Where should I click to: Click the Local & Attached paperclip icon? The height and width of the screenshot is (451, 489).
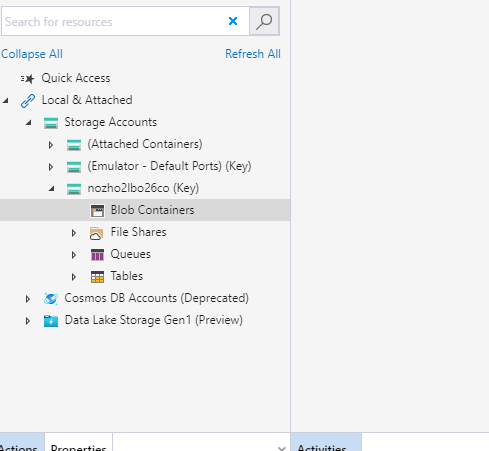click(28, 101)
